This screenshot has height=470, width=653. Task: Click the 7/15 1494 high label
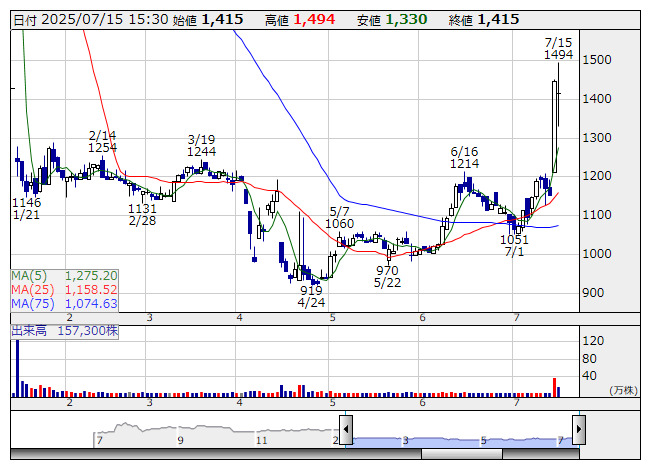coord(558,49)
